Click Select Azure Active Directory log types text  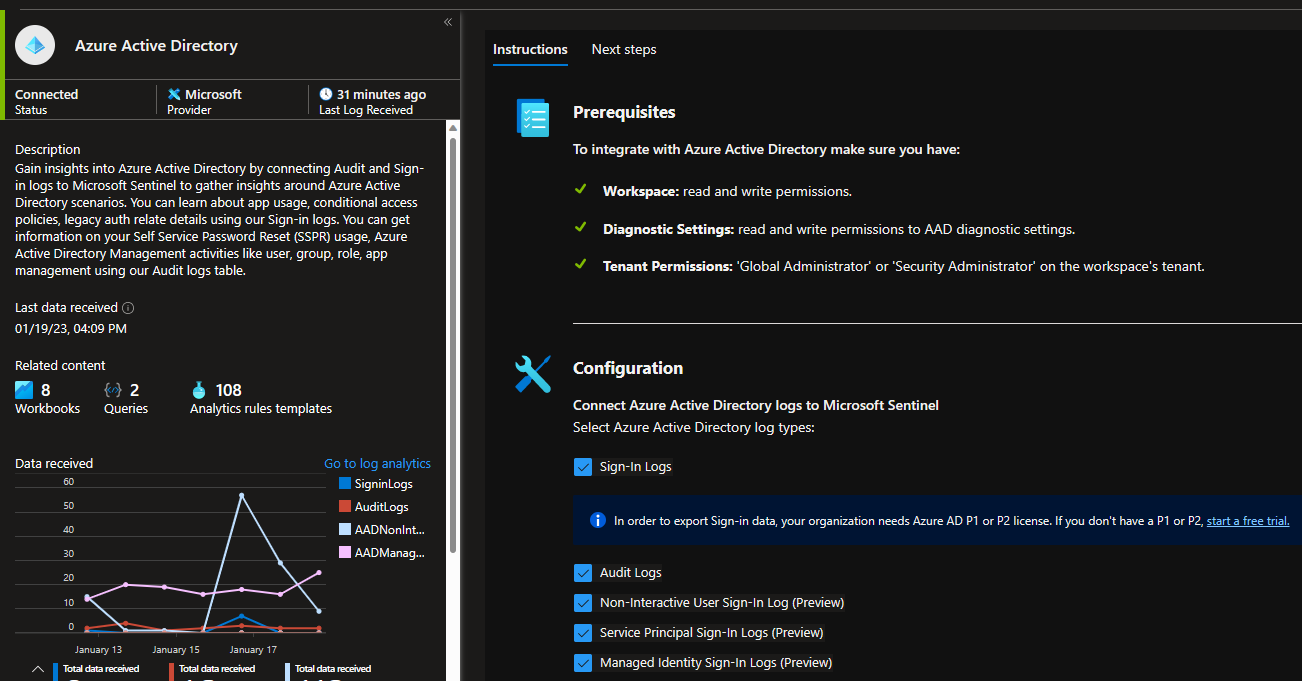694,428
